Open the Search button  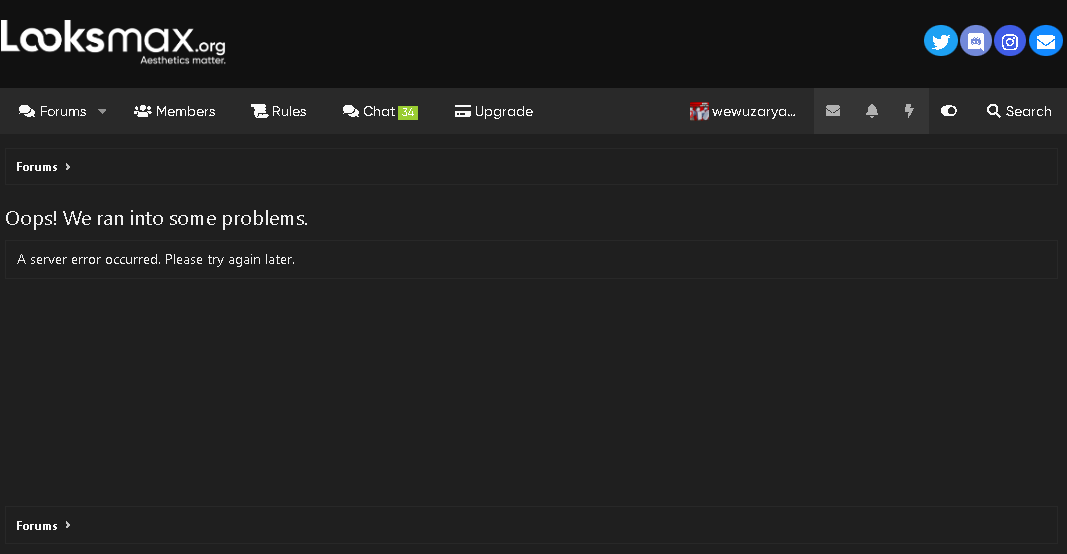point(1019,111)
